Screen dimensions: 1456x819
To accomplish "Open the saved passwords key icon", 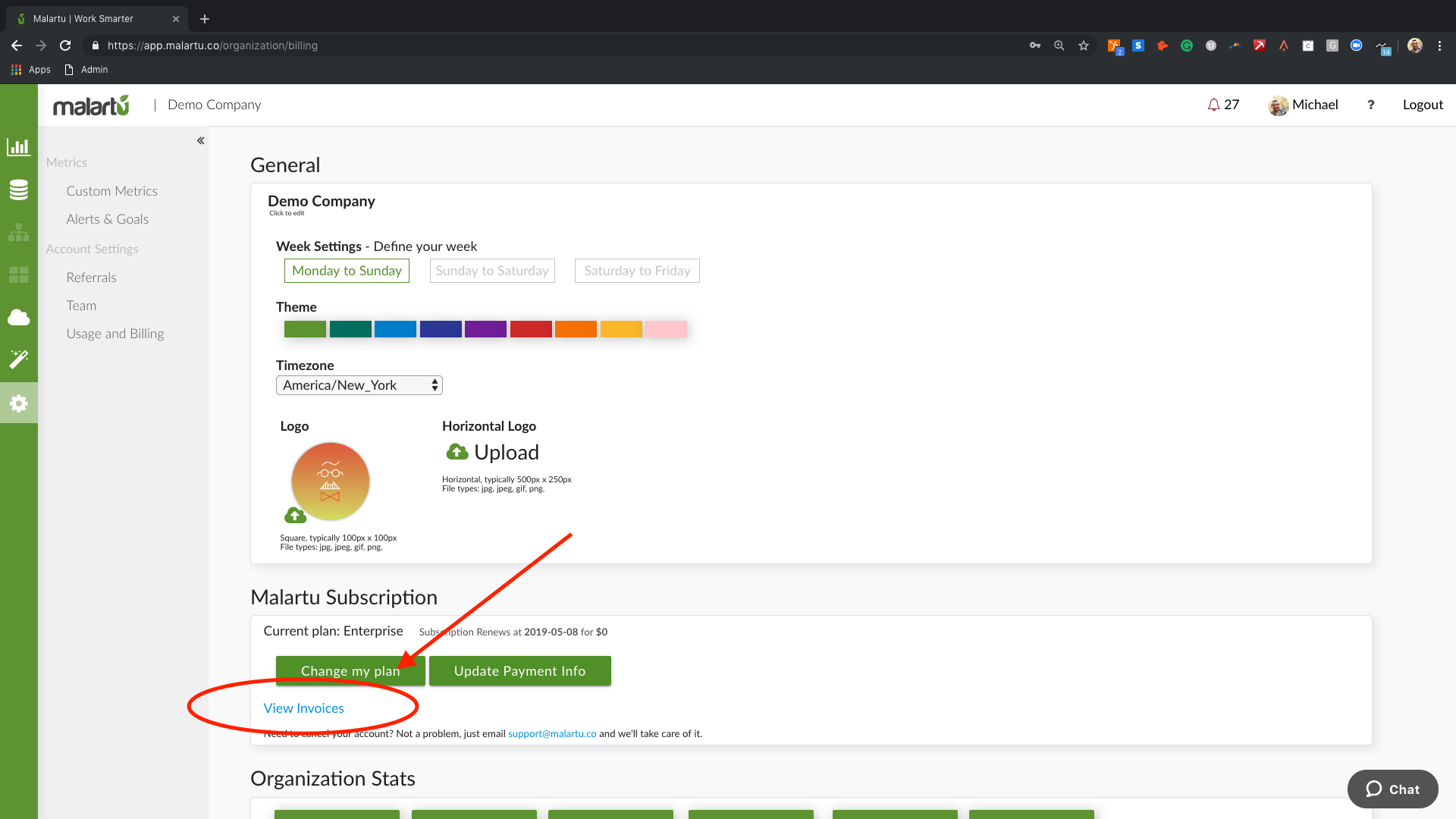I will [x=1035, y=45].
